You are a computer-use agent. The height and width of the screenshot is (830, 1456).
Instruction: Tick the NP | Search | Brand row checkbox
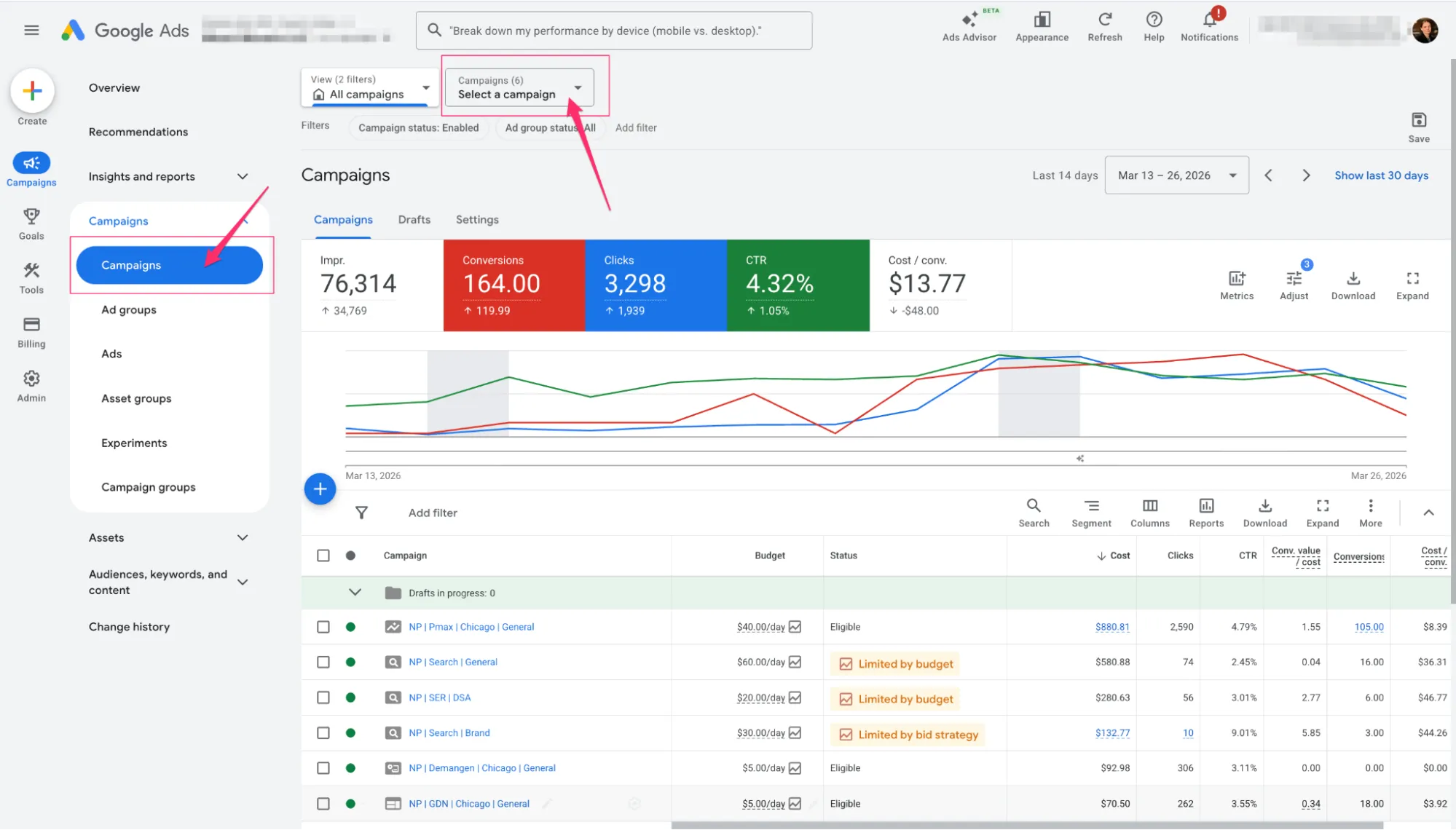tap(323, 733)
